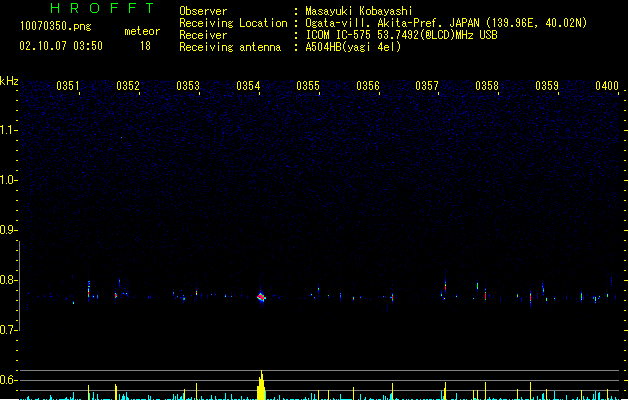Select the A504HB(yagi 4el) antenna value
The height and width of the screenshot is (400, 629).
coord(353,47)
